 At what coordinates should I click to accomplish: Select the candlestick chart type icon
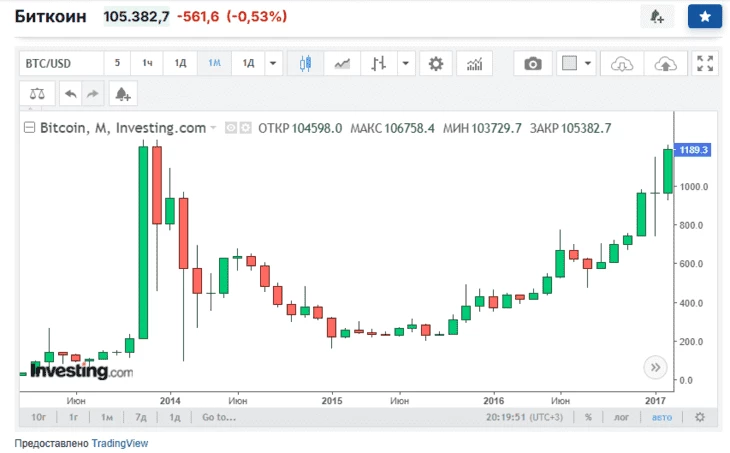pos(305,63)
